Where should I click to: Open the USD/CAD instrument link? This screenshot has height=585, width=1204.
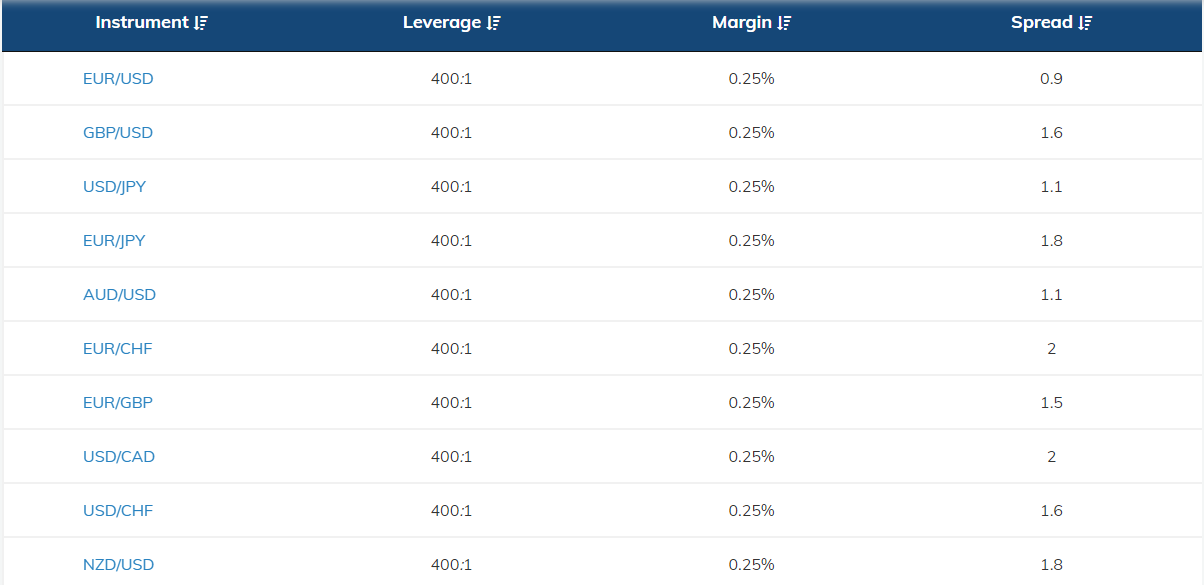click(118, 456)
